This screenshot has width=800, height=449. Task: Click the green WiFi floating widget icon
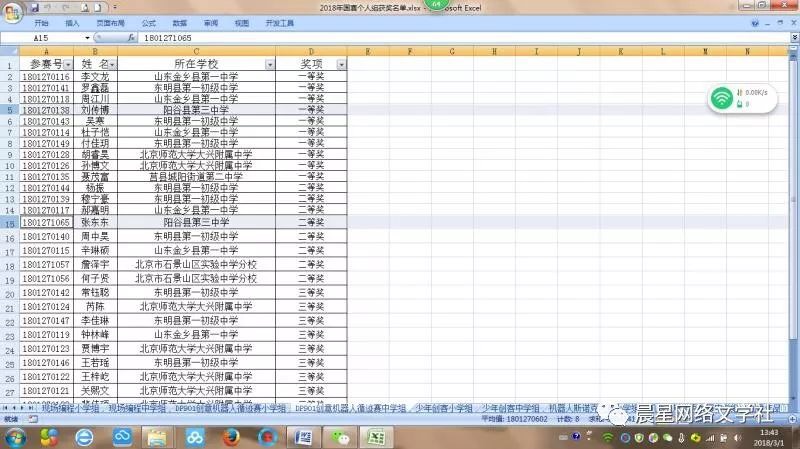coord(721,98)
